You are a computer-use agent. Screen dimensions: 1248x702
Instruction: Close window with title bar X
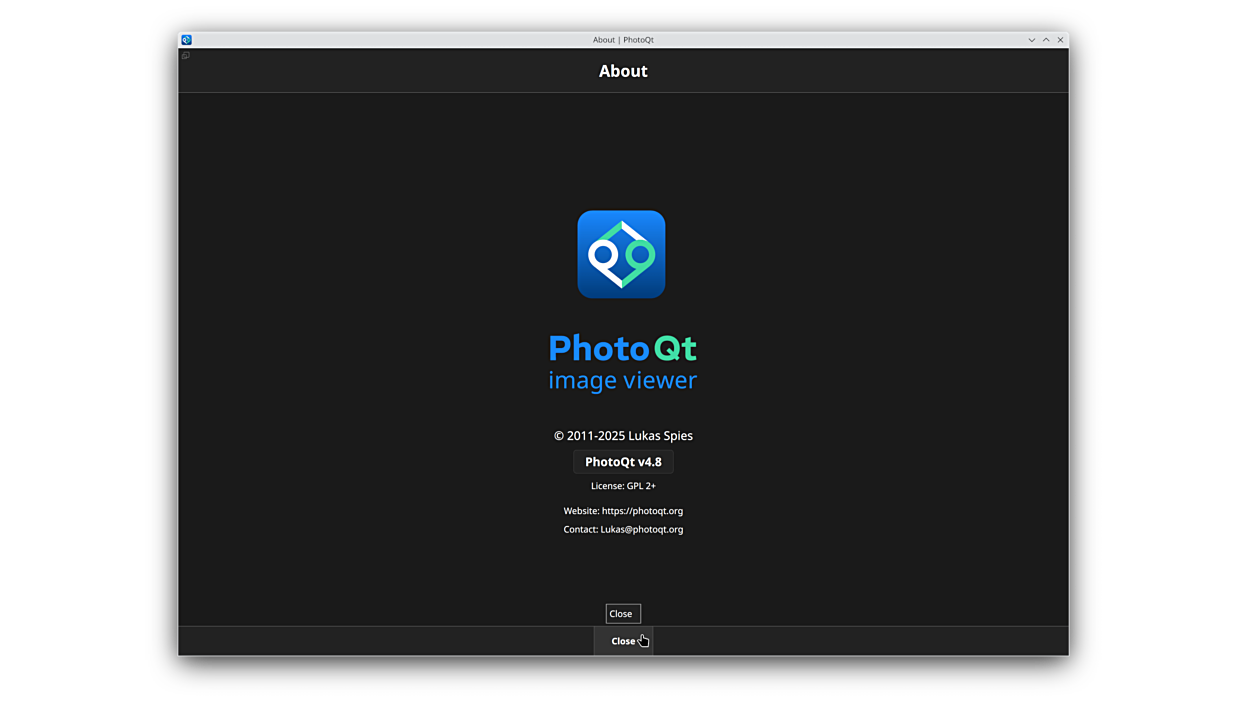(x=1060, y=40)
